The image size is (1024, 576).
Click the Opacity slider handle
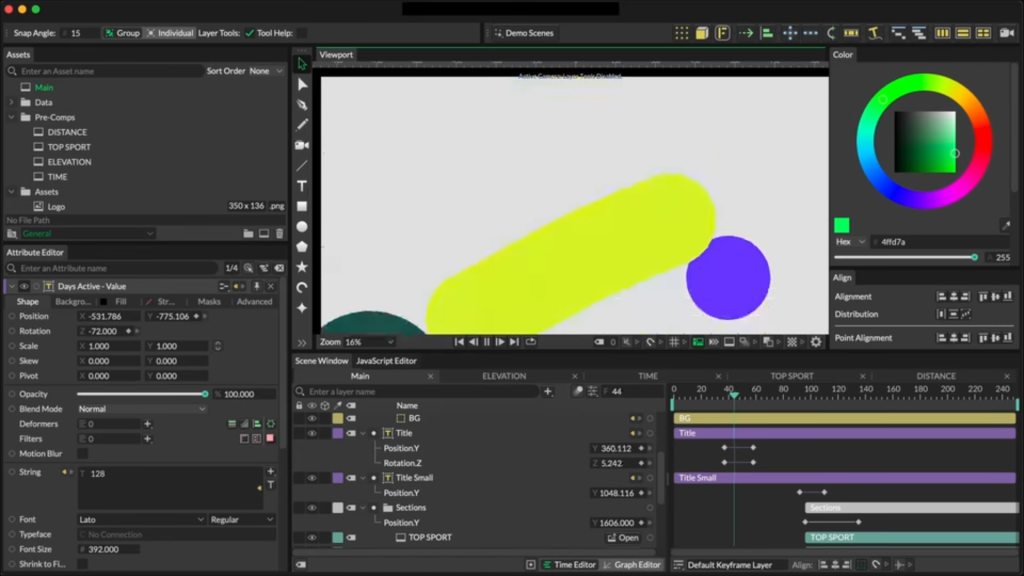tap(205, 394)
